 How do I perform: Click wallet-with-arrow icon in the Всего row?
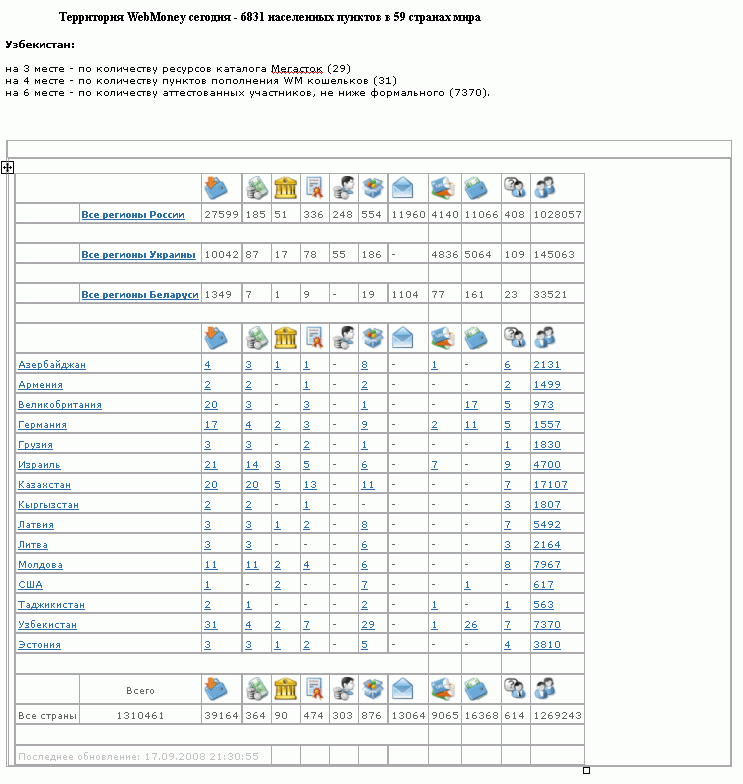(216, 688)
